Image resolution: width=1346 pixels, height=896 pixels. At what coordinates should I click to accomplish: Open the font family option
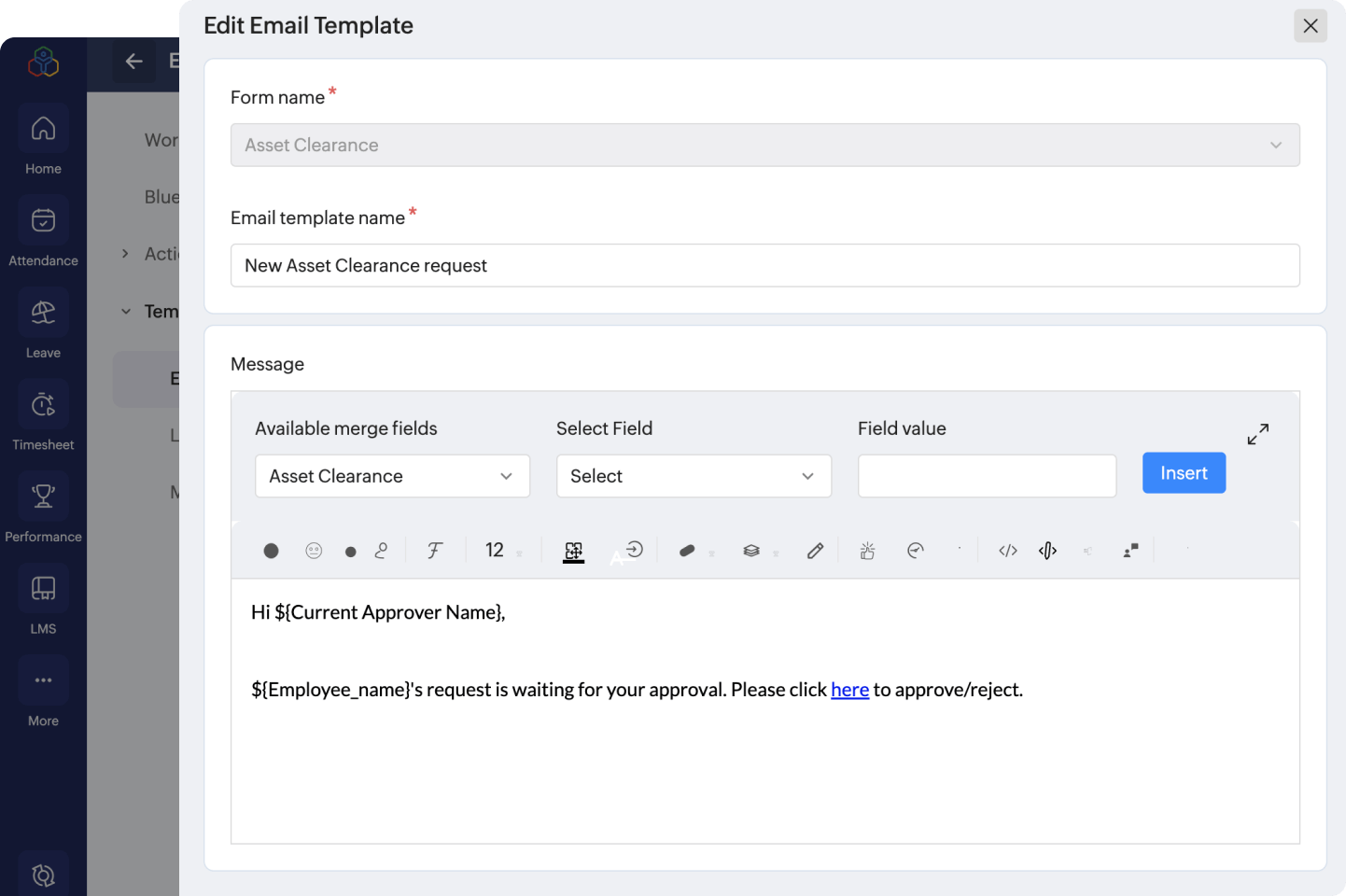[434, 551]
